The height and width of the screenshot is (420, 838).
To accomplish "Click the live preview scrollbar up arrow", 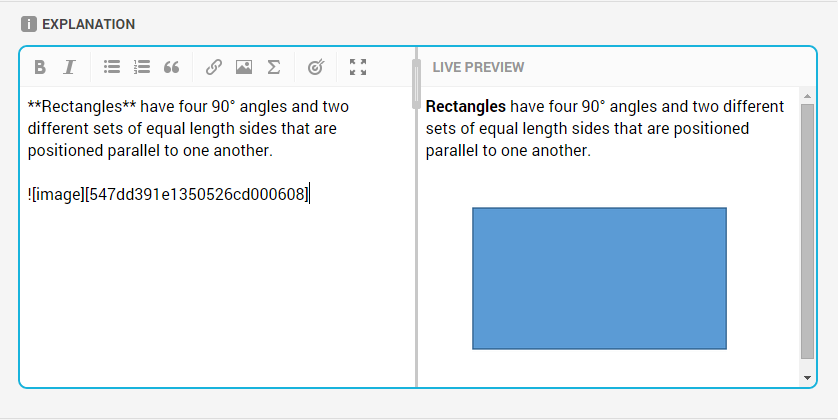I will (807, 96).
